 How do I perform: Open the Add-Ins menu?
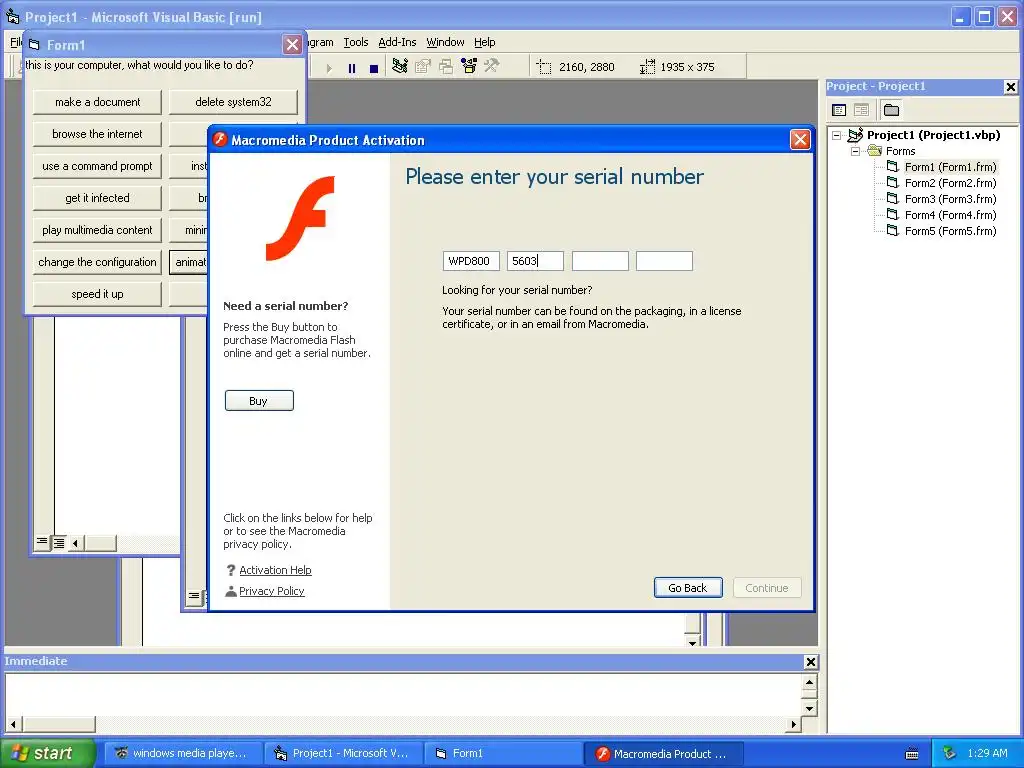[x=397, y=42]
